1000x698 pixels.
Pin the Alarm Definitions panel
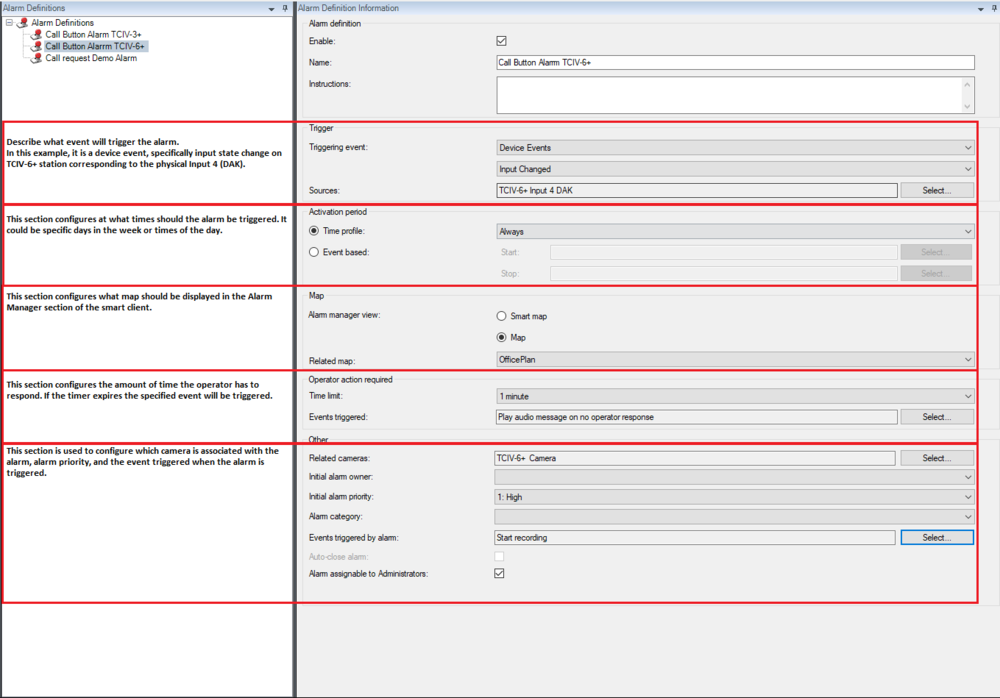(x=284, y=8)
